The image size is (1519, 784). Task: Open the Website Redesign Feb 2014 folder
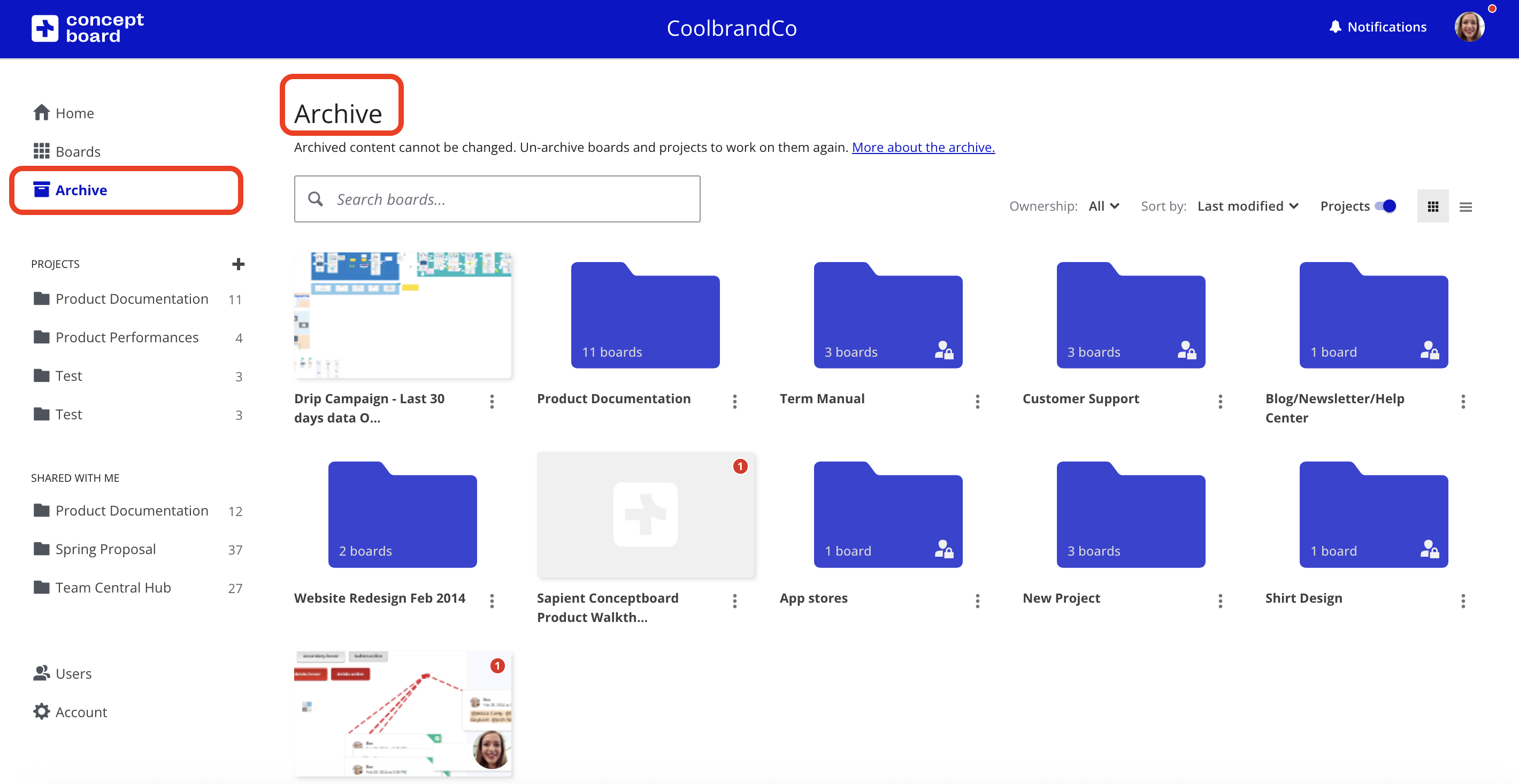point(402,515)
